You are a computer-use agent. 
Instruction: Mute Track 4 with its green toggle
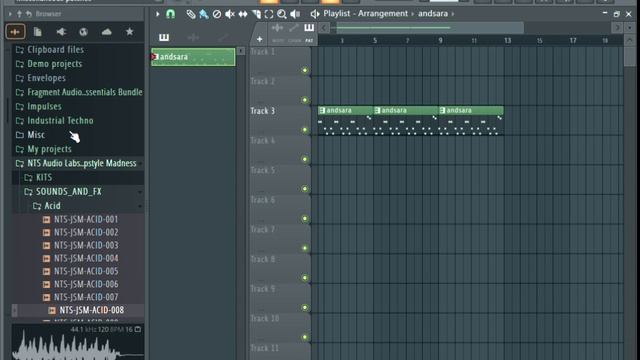[305, 159]
